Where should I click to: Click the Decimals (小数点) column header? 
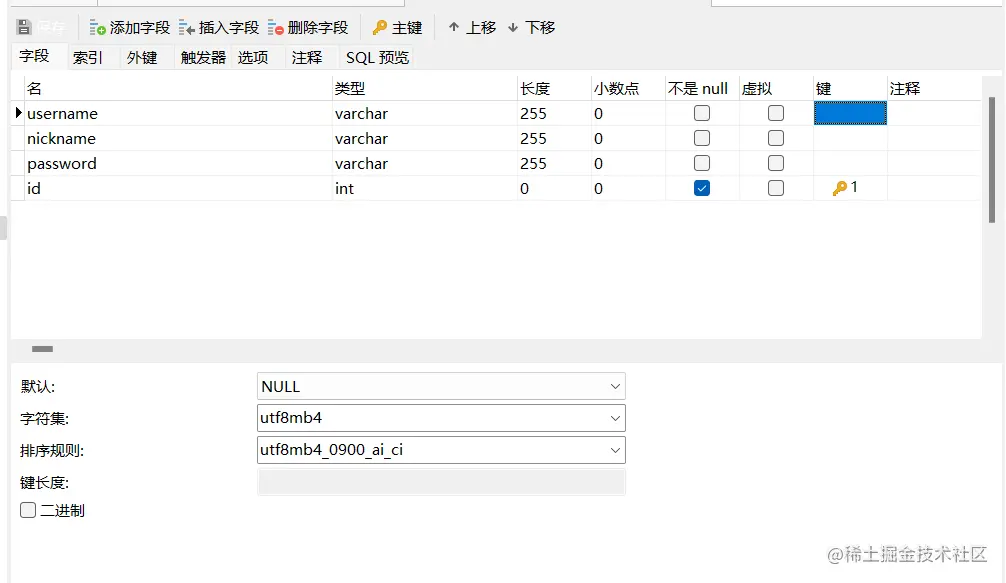click(x=628, y=89)
